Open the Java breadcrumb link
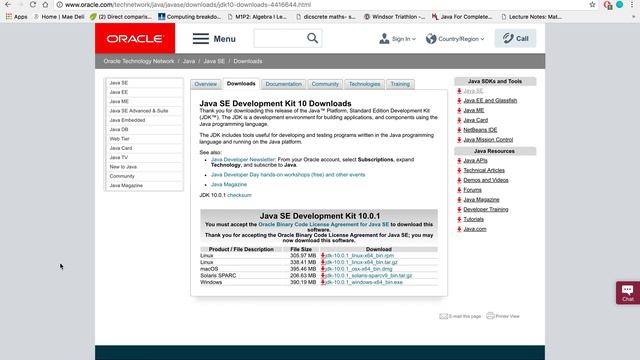This screenshot has height=360, width=640. (x=189, y=61)
